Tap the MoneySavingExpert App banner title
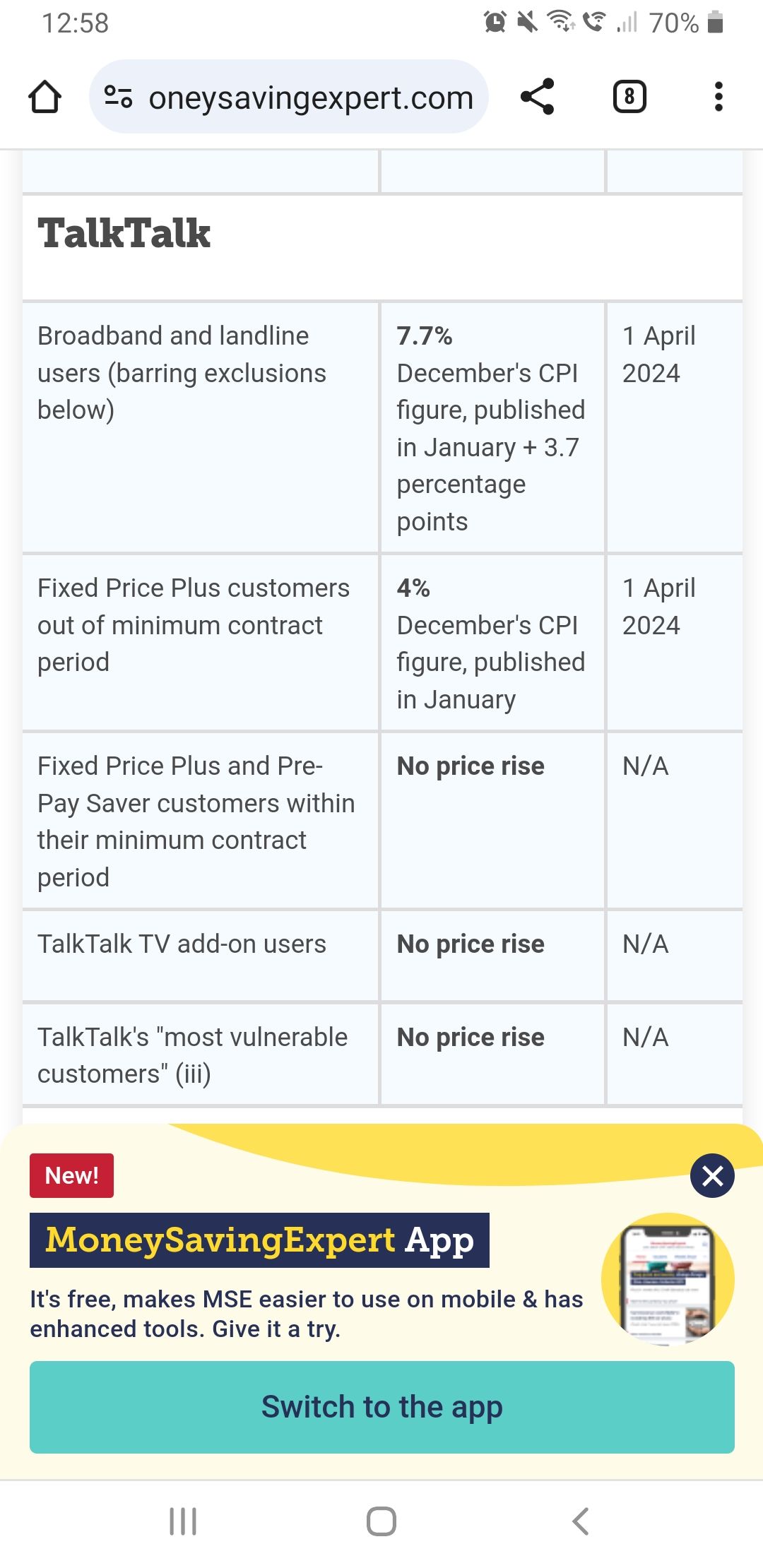This screenshot has width=763, height=1568. point(259,1240)
